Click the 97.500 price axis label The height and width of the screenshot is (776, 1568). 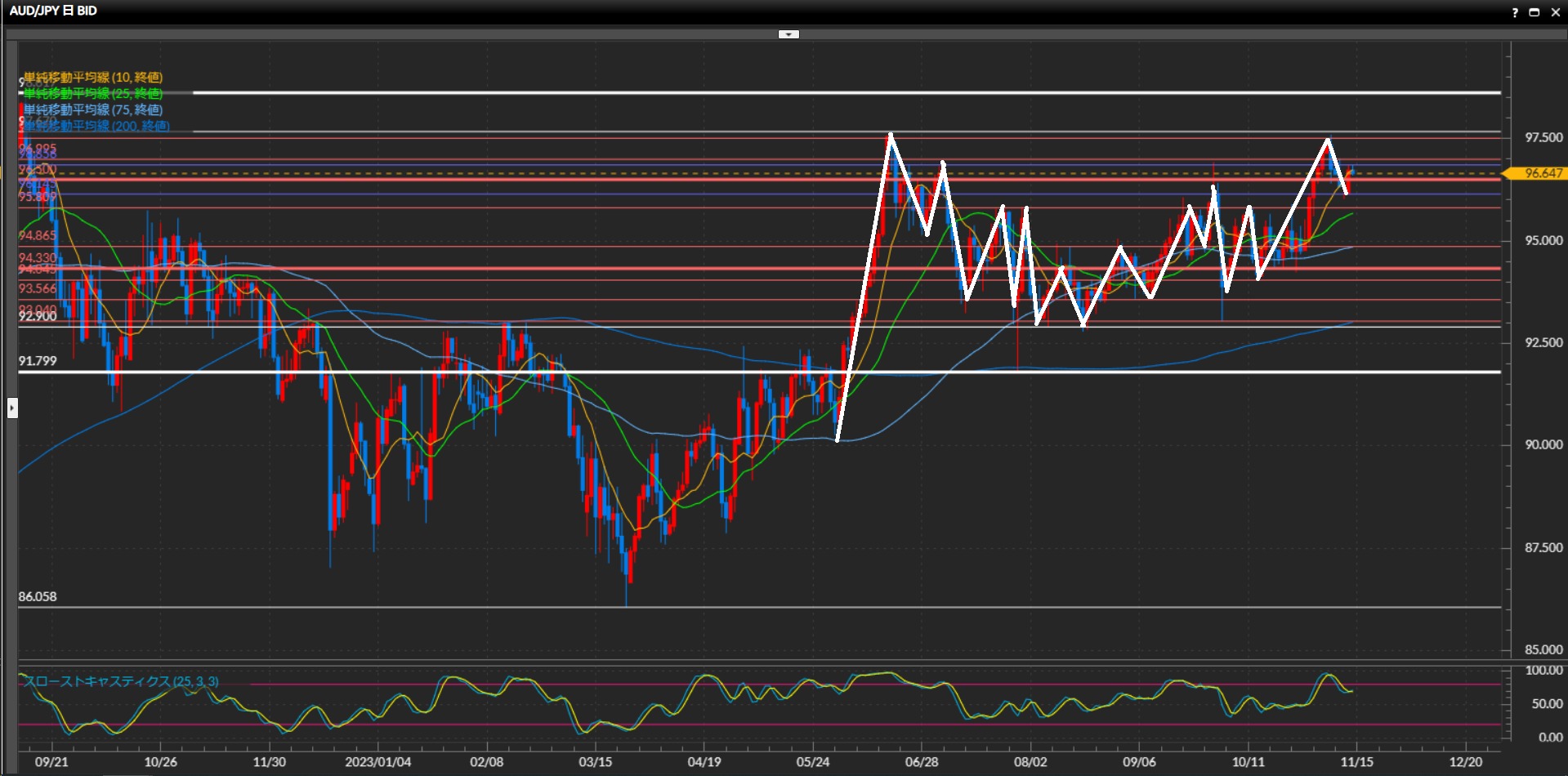pyautogui.click(x=1543, y=138)
